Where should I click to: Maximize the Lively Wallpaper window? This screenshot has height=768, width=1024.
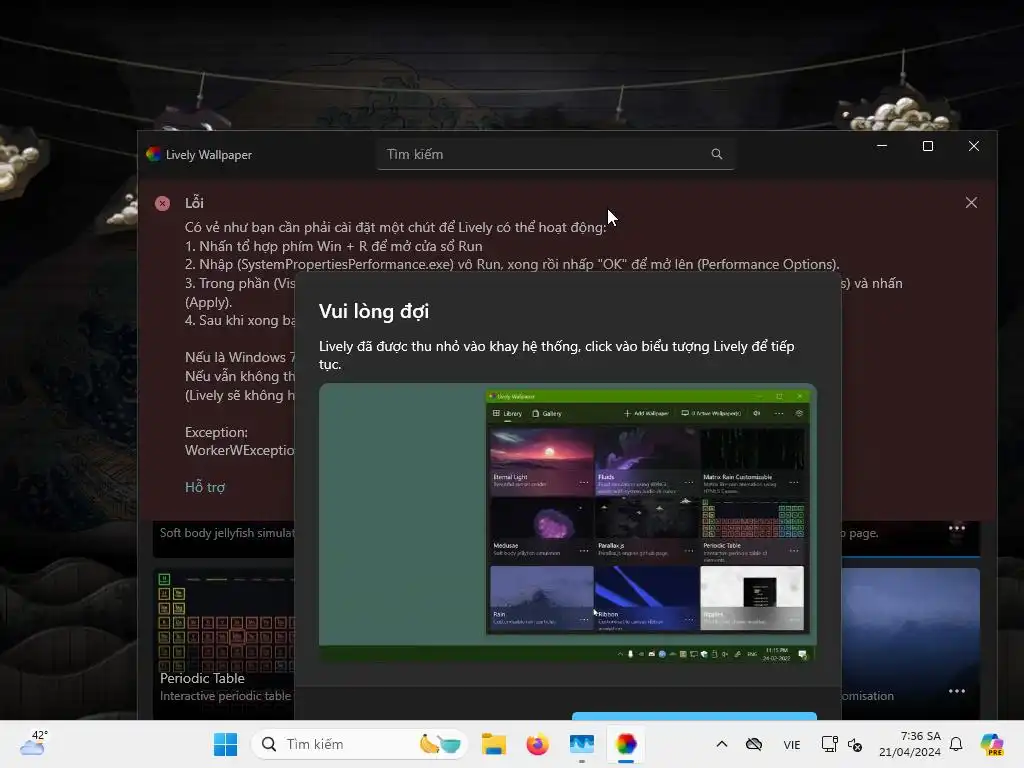pos(927,146)
